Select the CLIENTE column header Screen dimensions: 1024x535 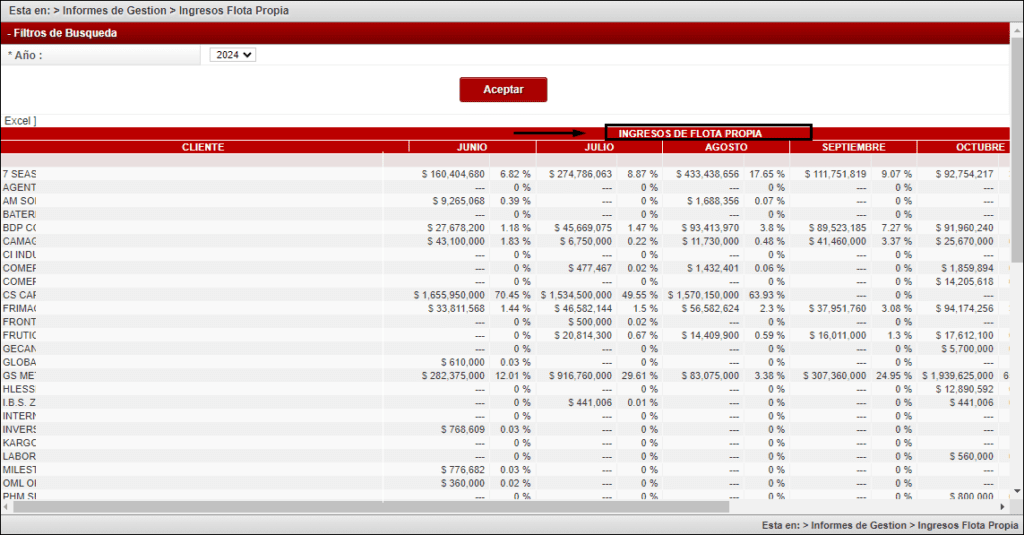tap(203, 147)
